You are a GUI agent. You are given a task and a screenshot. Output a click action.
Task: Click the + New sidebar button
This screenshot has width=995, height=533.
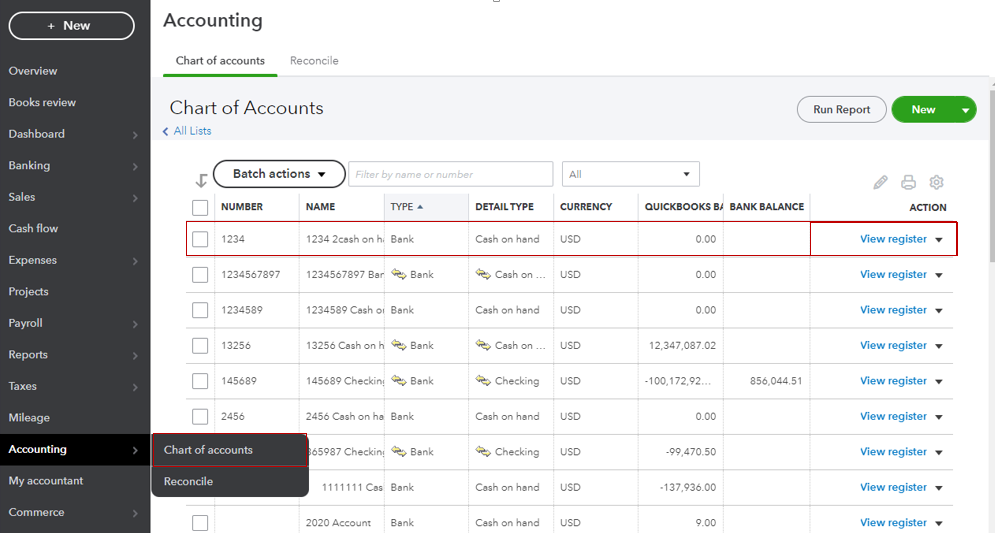pyautogui.click(x=71, y=26)
